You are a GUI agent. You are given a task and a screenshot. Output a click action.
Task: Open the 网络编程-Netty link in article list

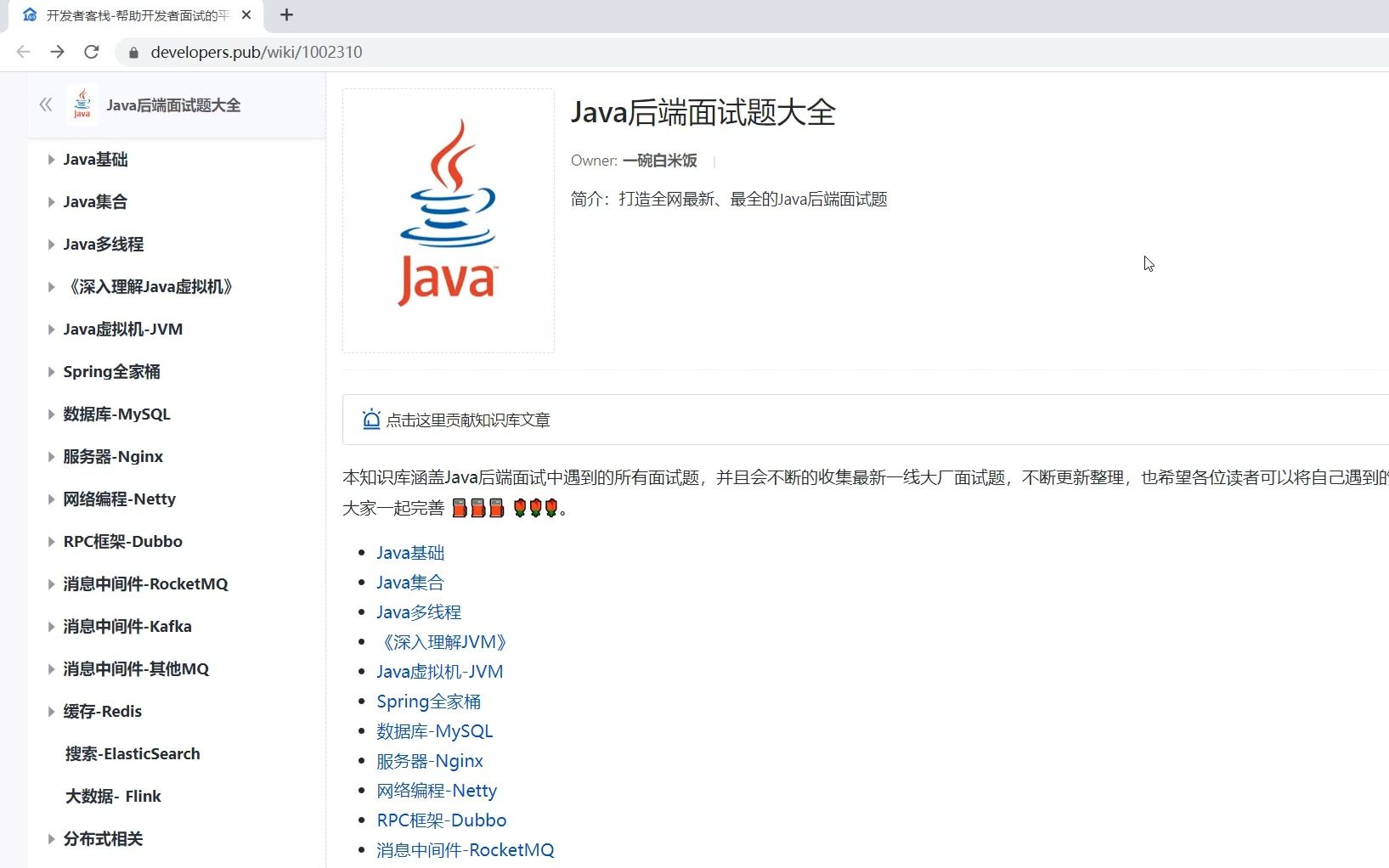[x=437, y=790]
